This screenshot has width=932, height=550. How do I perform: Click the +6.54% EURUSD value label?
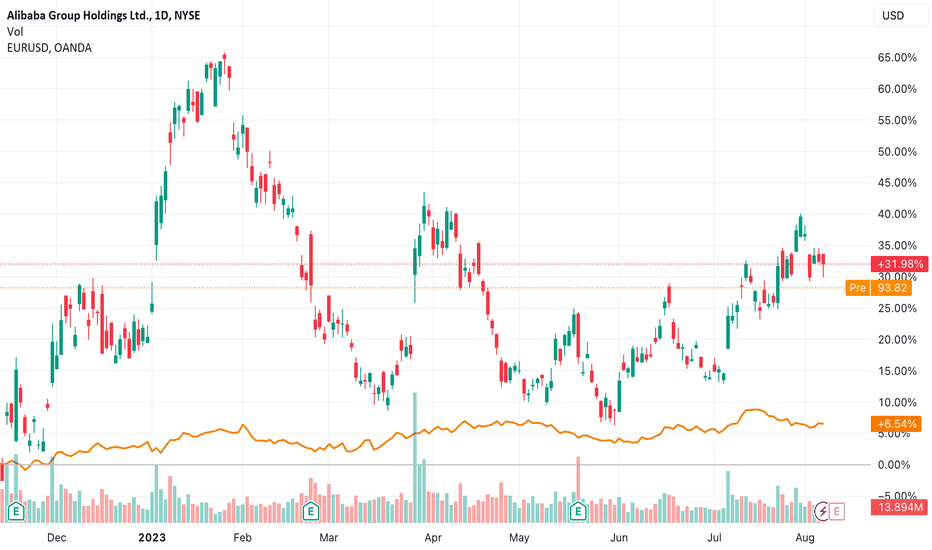point(897,424)
